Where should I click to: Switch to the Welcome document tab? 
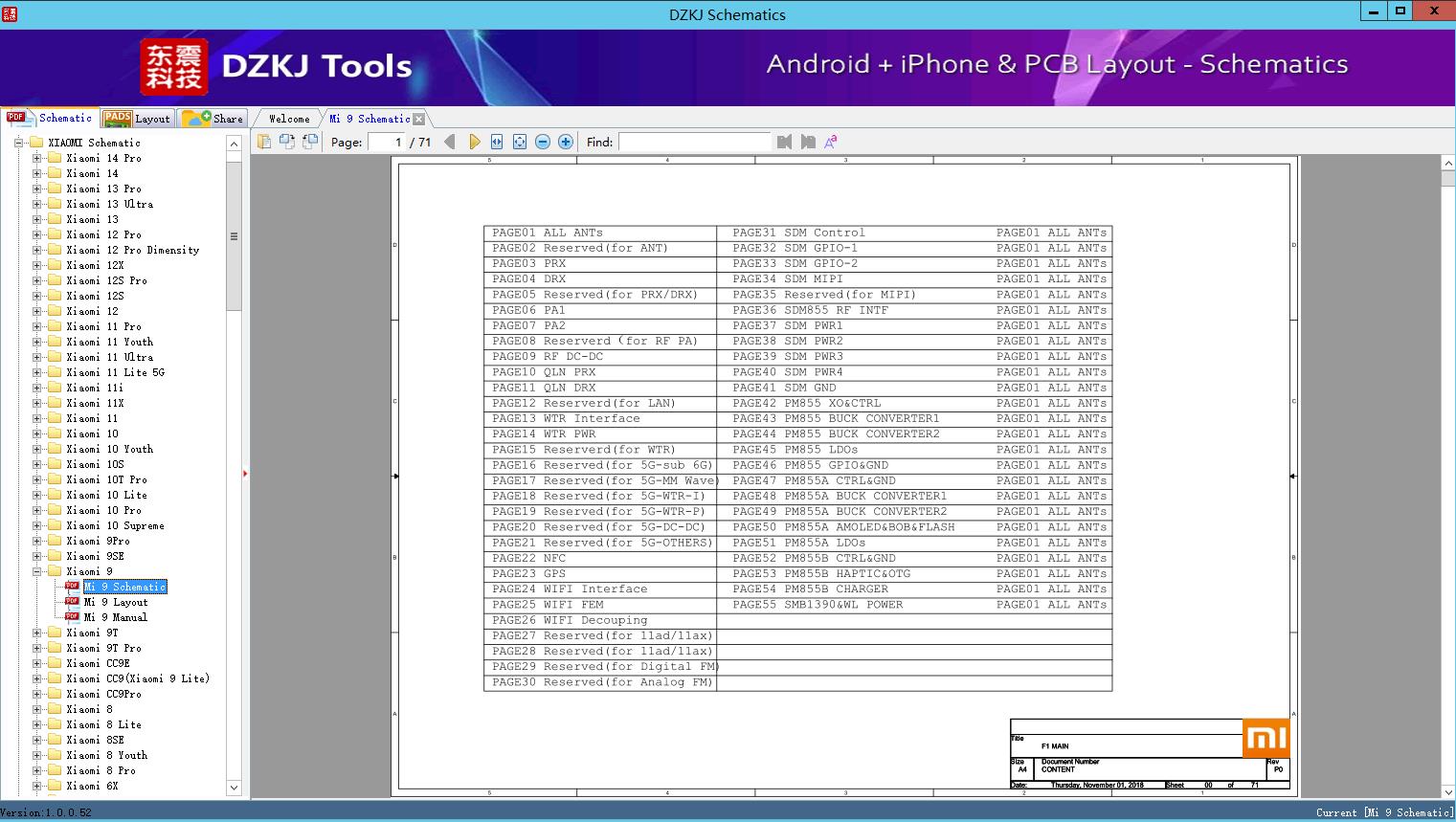click(289, 119)
